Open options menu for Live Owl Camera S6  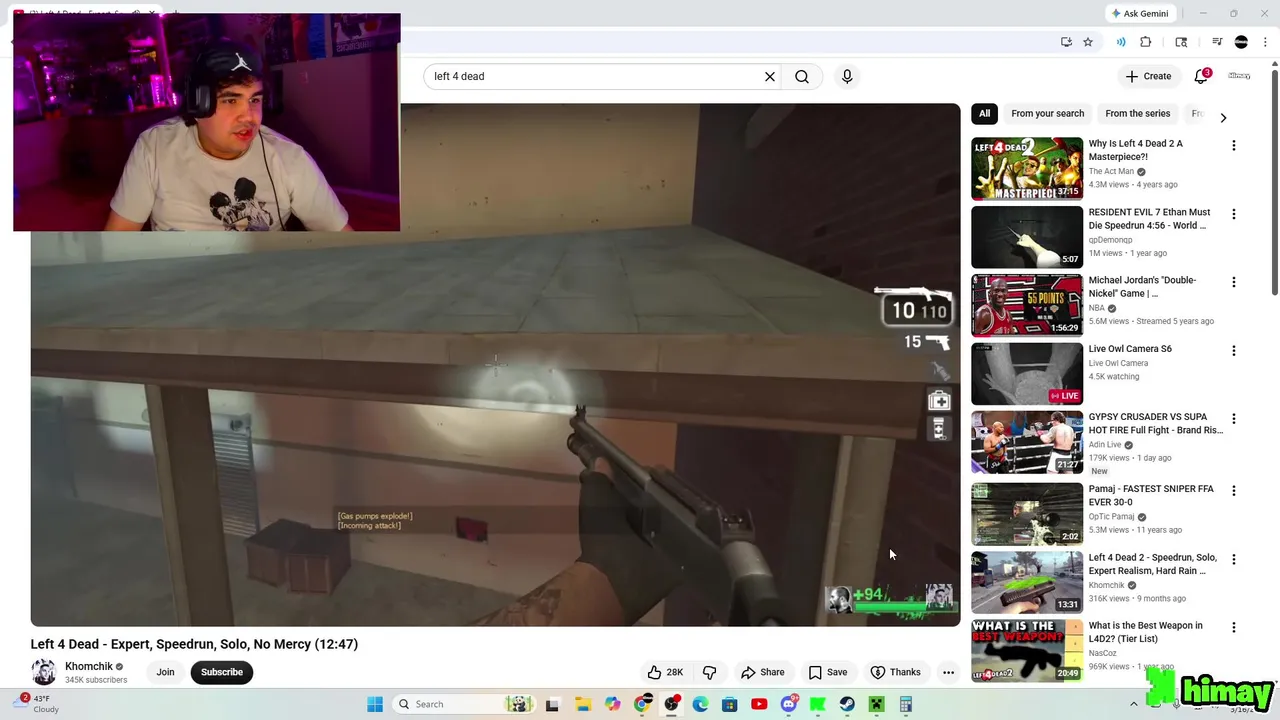coord(1233,351)
